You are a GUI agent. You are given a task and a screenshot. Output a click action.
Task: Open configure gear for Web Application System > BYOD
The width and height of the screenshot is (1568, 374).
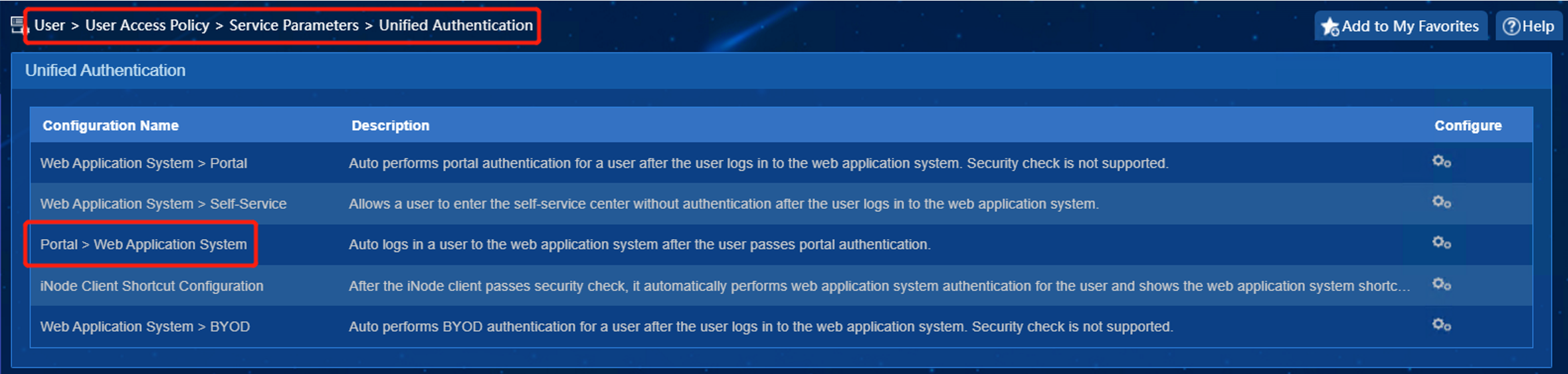coord(1441,325)
